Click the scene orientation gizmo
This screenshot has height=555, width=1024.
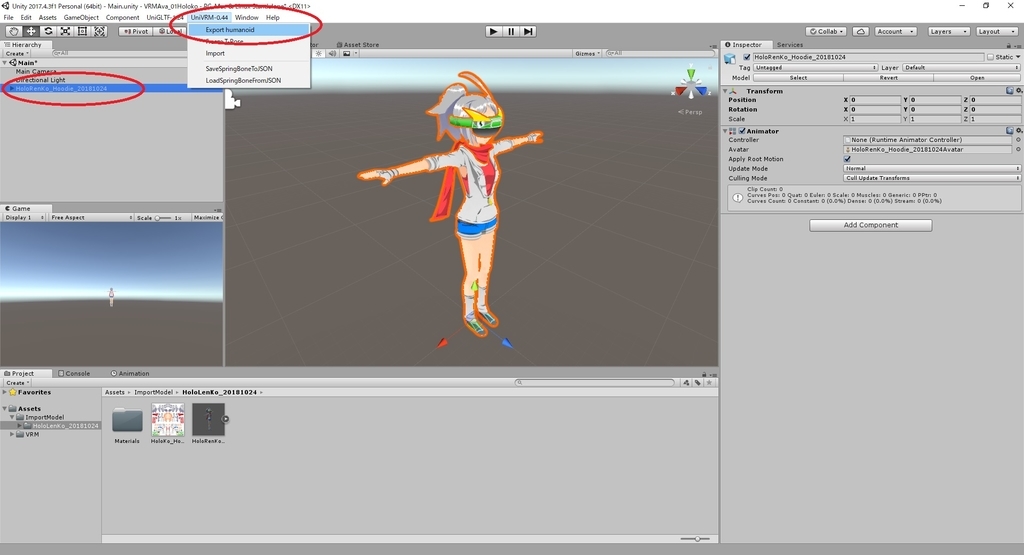tap(691, 84)
